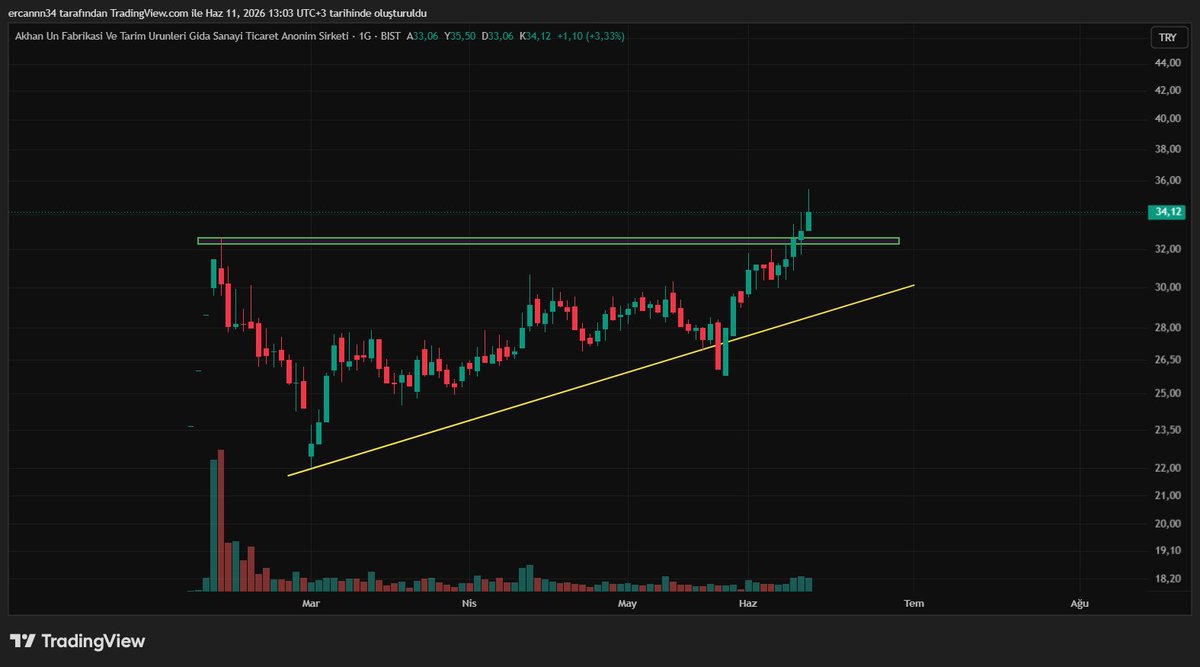
Task: Click the 44,00 price axis label
Action: coord(1168,63)
